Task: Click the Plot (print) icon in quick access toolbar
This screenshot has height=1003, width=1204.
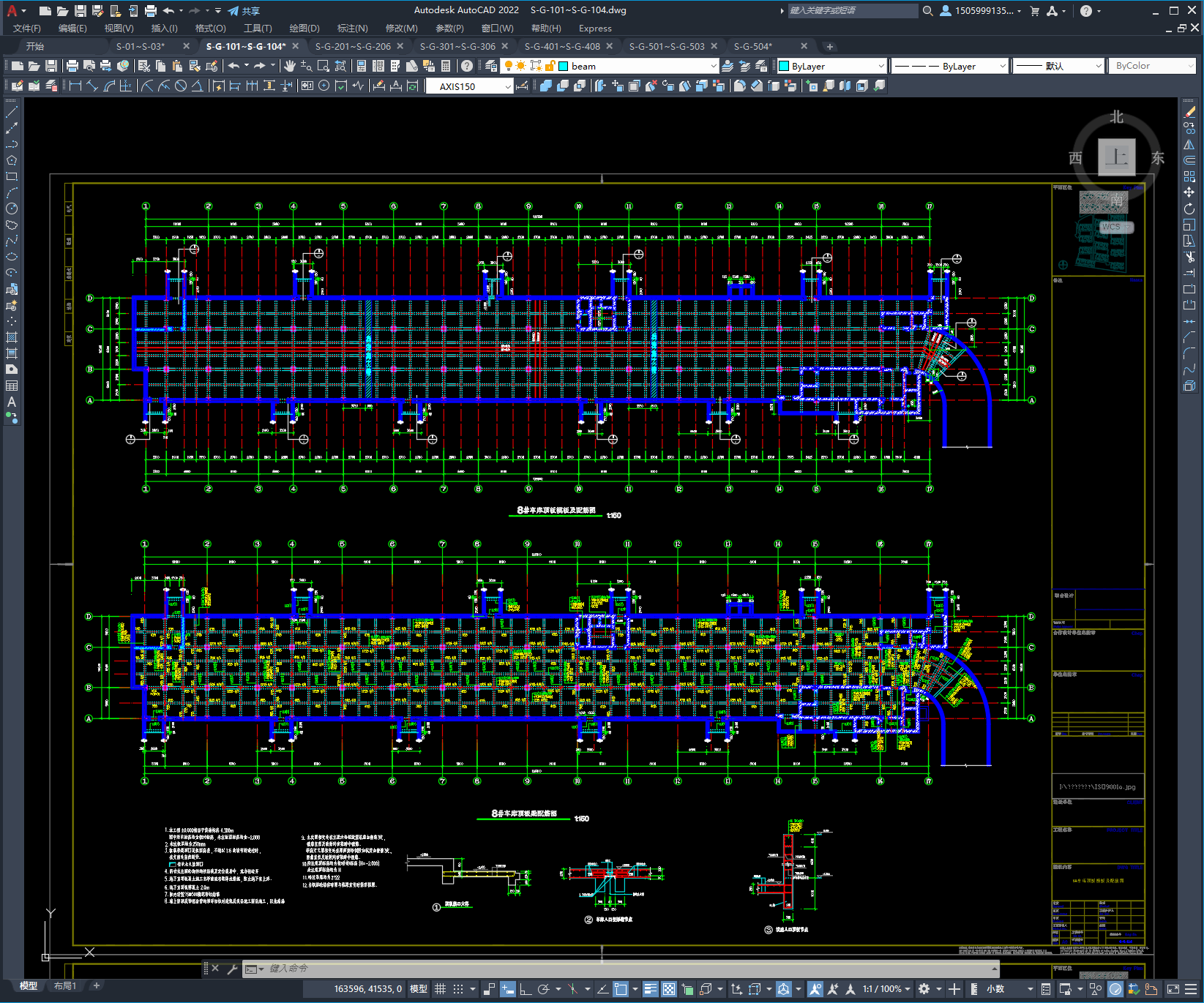Action: pyautogui.click(x=151, y=11)
